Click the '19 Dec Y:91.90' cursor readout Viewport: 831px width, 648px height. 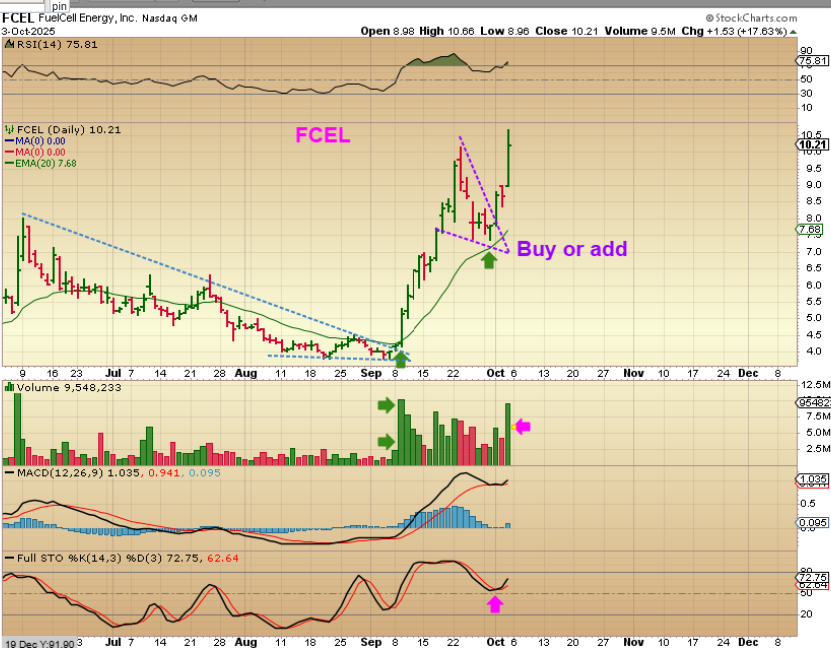click(38, 643)
